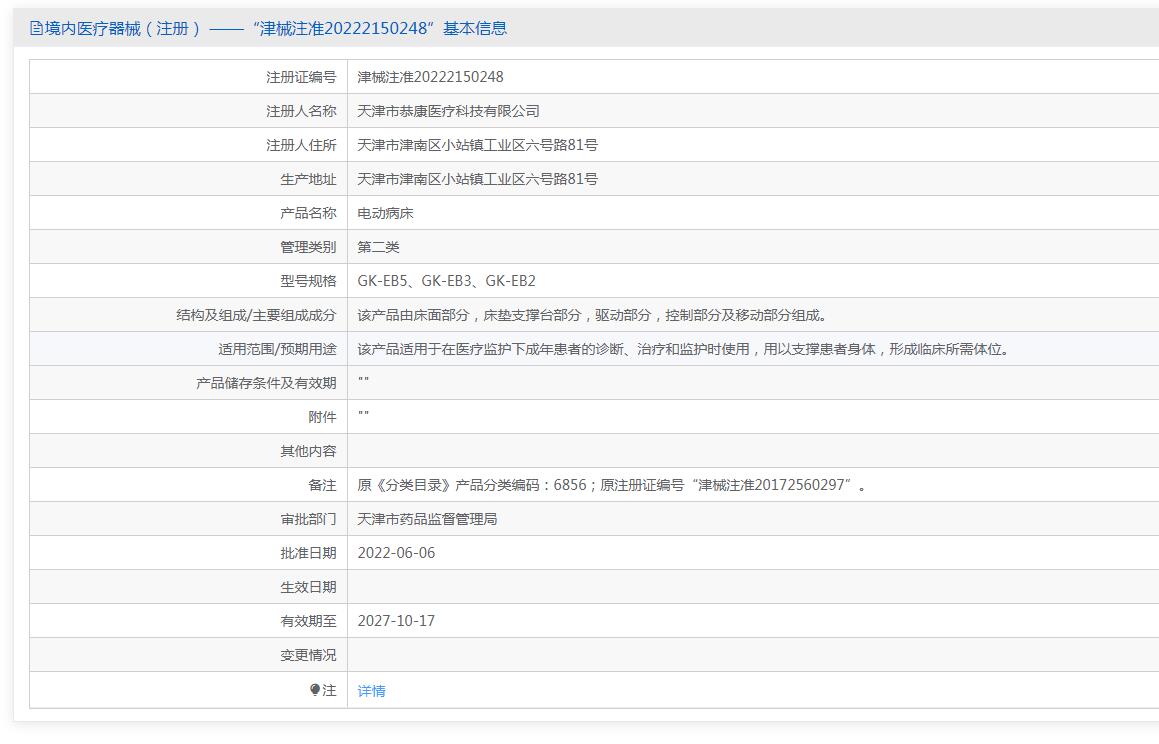
Task: Click the structure and composition description text
Action: coord(592,315)
